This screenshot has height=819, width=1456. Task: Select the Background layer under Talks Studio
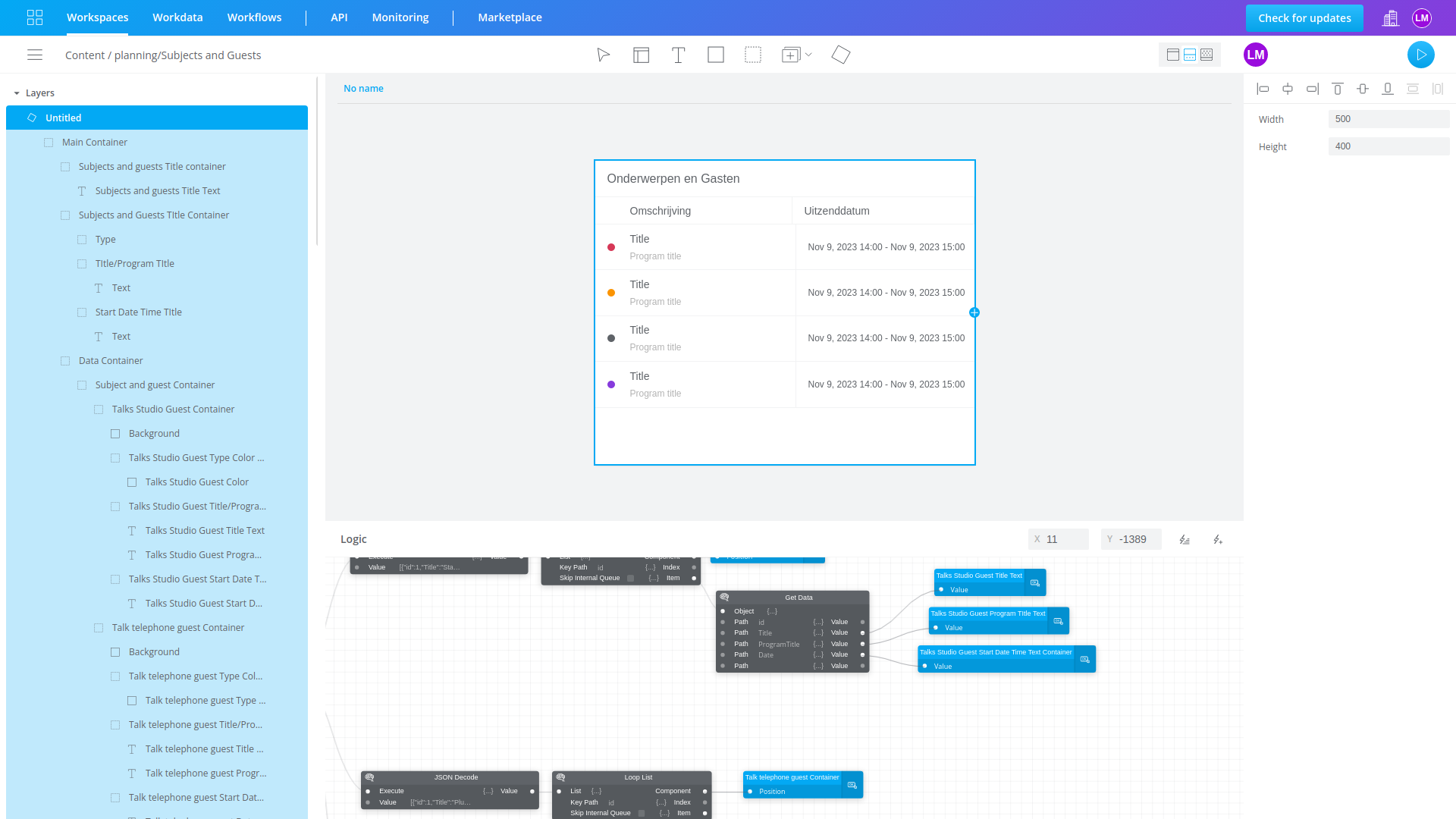(x=154, y=434)
